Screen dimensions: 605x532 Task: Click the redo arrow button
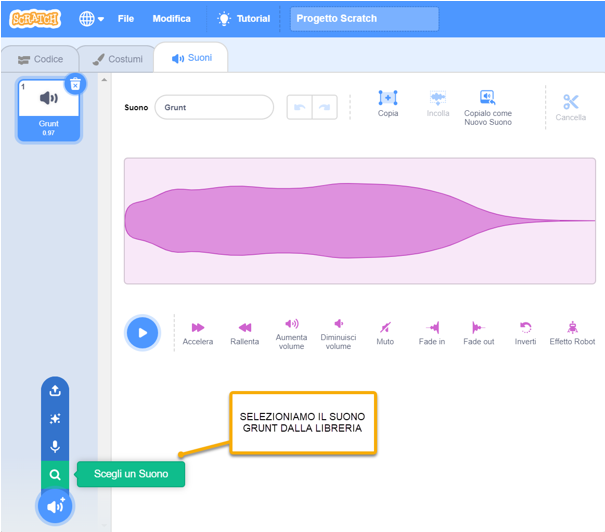[325, 107]
